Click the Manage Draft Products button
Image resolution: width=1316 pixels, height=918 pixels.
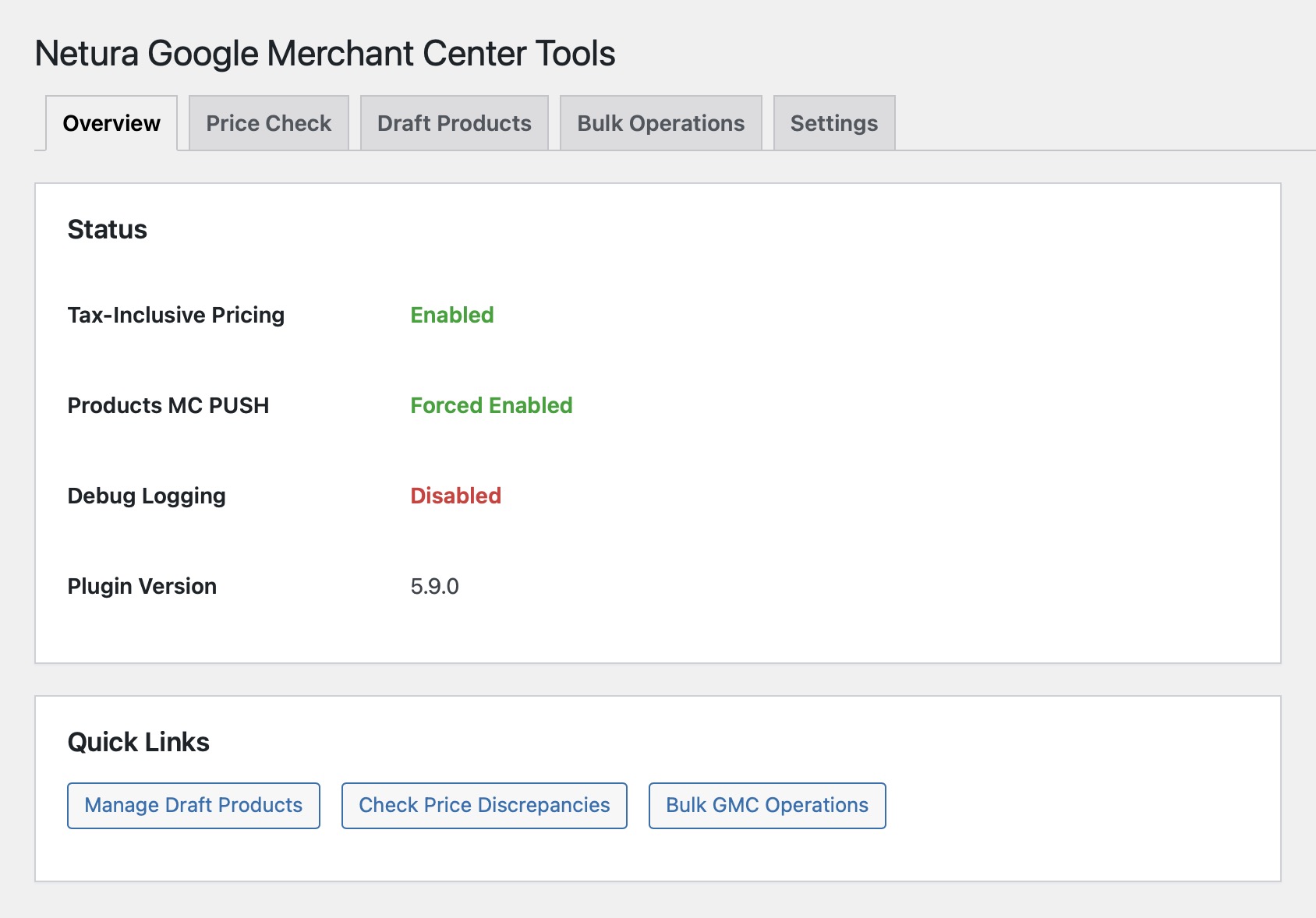pyautogui.click(x=193, y=805)
